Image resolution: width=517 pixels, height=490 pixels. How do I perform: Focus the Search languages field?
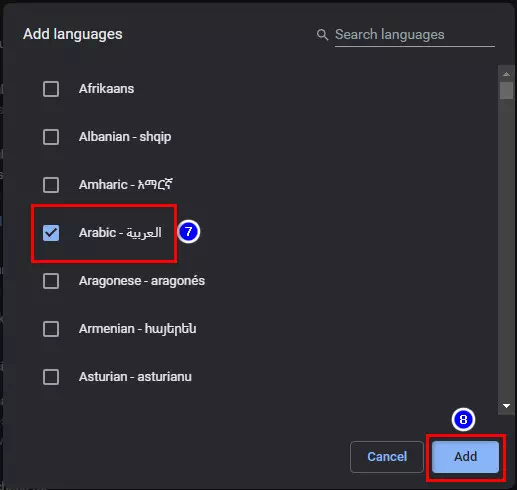click(414, 35)
